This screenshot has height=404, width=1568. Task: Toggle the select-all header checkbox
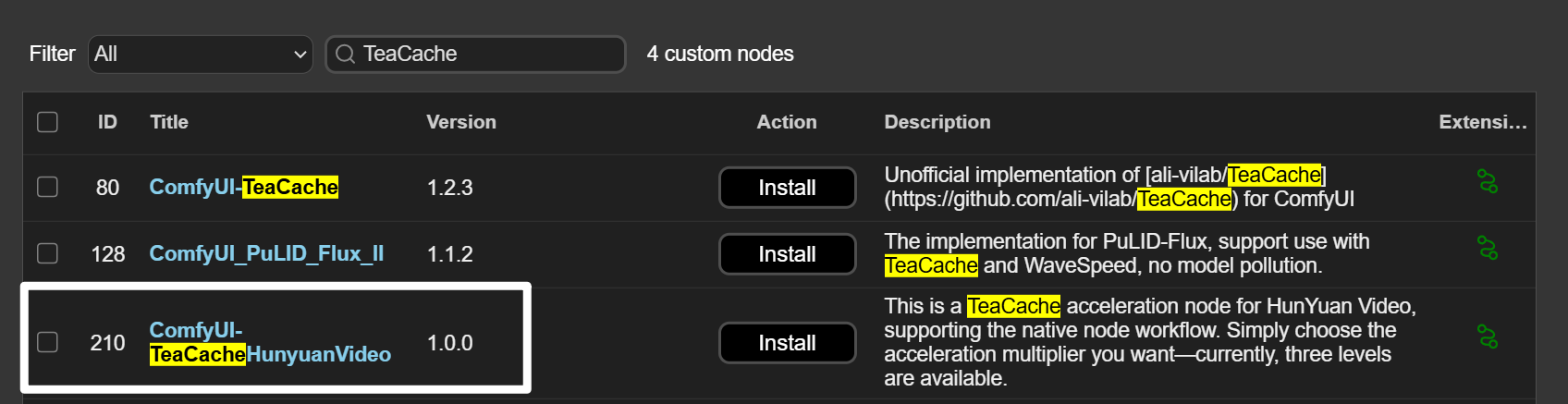pos(47,122)
